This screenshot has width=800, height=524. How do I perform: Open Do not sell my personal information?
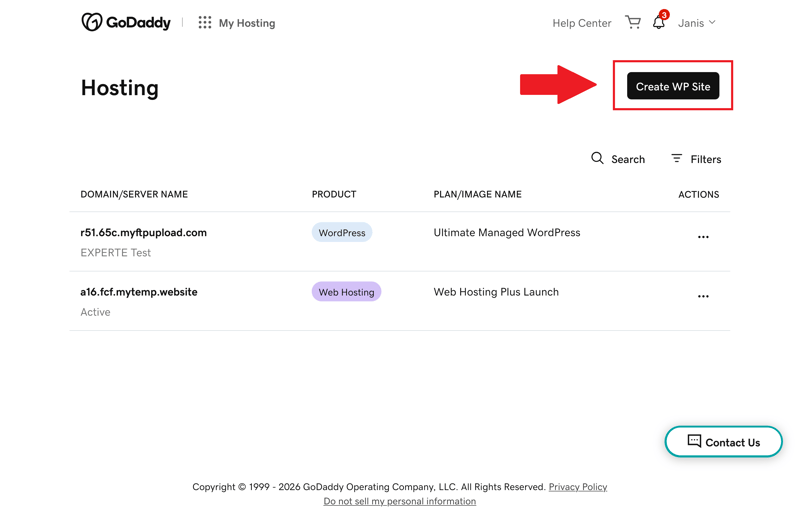tap(399, 501)
